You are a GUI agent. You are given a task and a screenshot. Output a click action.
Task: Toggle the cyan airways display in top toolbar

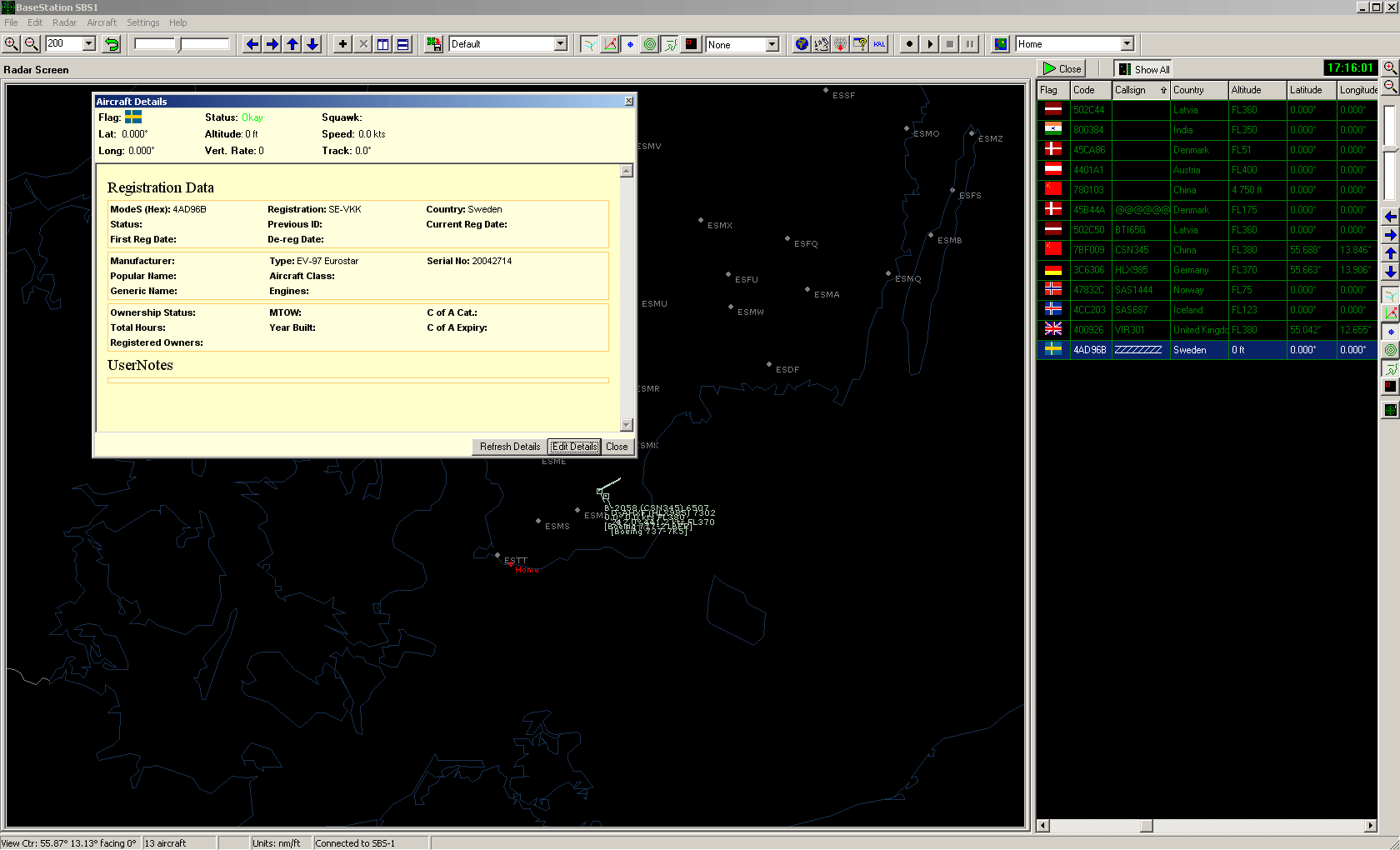click(589, 44)
